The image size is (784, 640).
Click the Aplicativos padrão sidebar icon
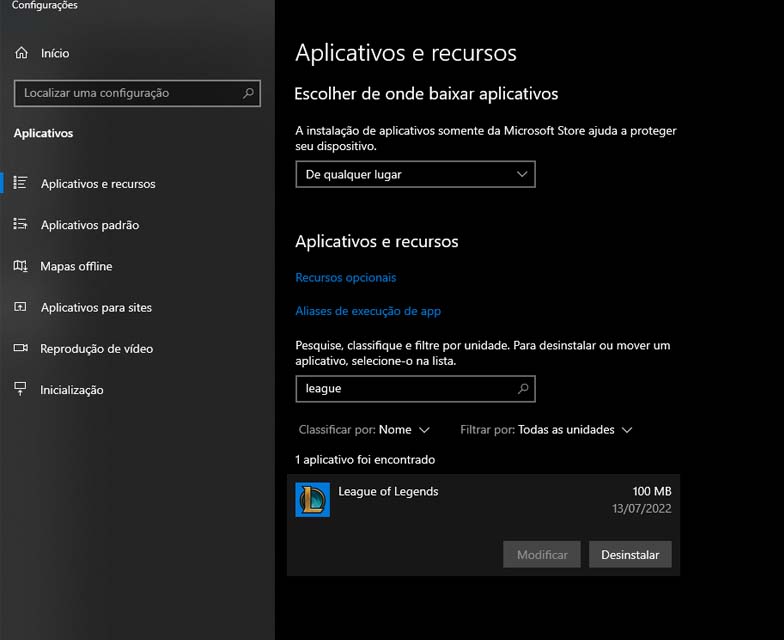tap(20, 225)
